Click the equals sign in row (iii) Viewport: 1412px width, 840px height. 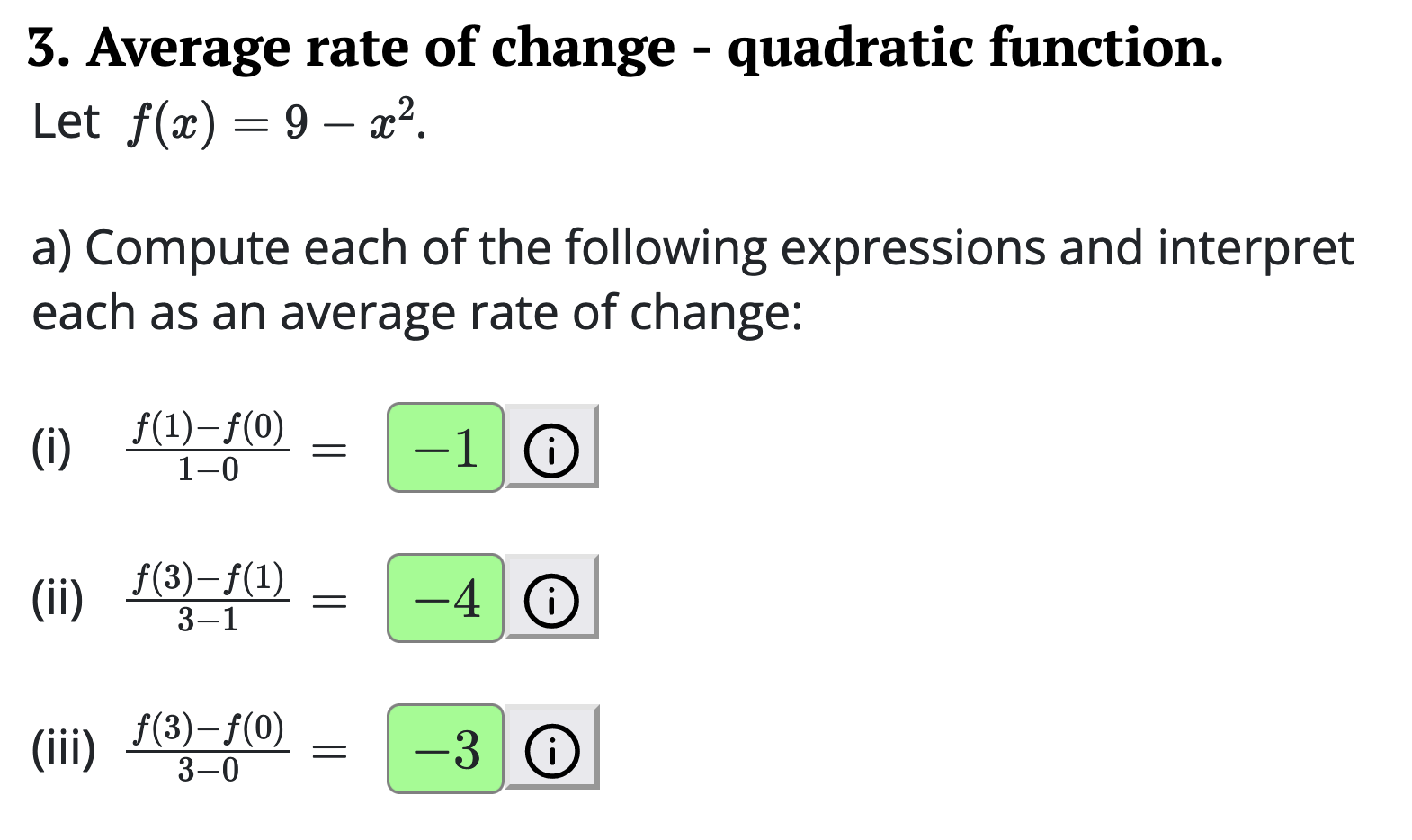click(329, 750)
